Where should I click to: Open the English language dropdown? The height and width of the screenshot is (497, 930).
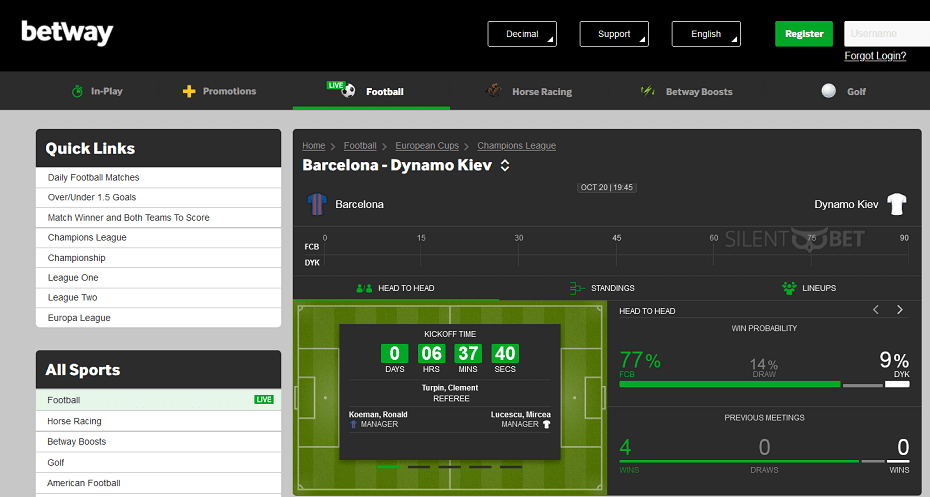coord(706,34)
